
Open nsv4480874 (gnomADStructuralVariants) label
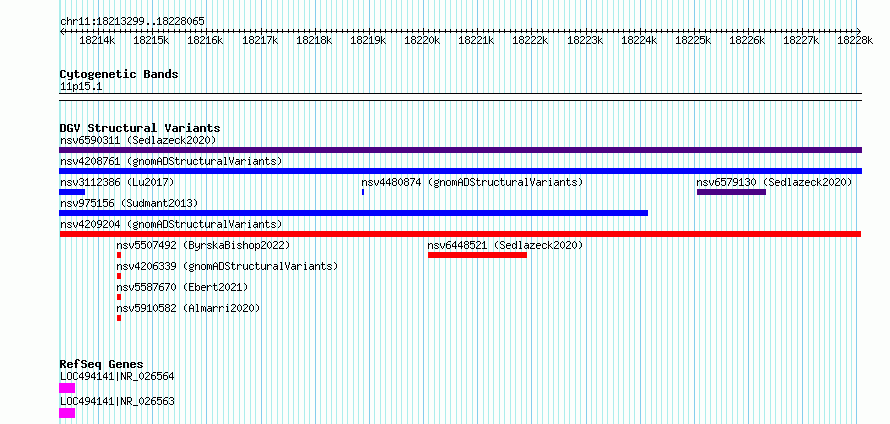[x=472, y=182]
